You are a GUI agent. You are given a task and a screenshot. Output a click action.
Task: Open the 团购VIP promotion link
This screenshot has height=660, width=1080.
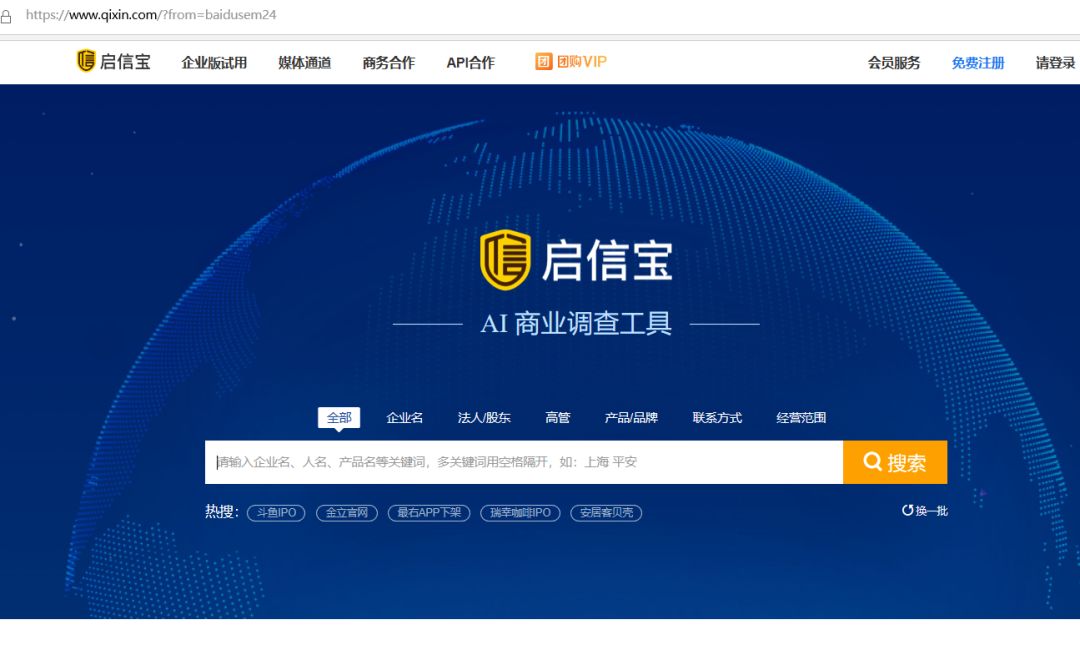[x=571, y=61]
